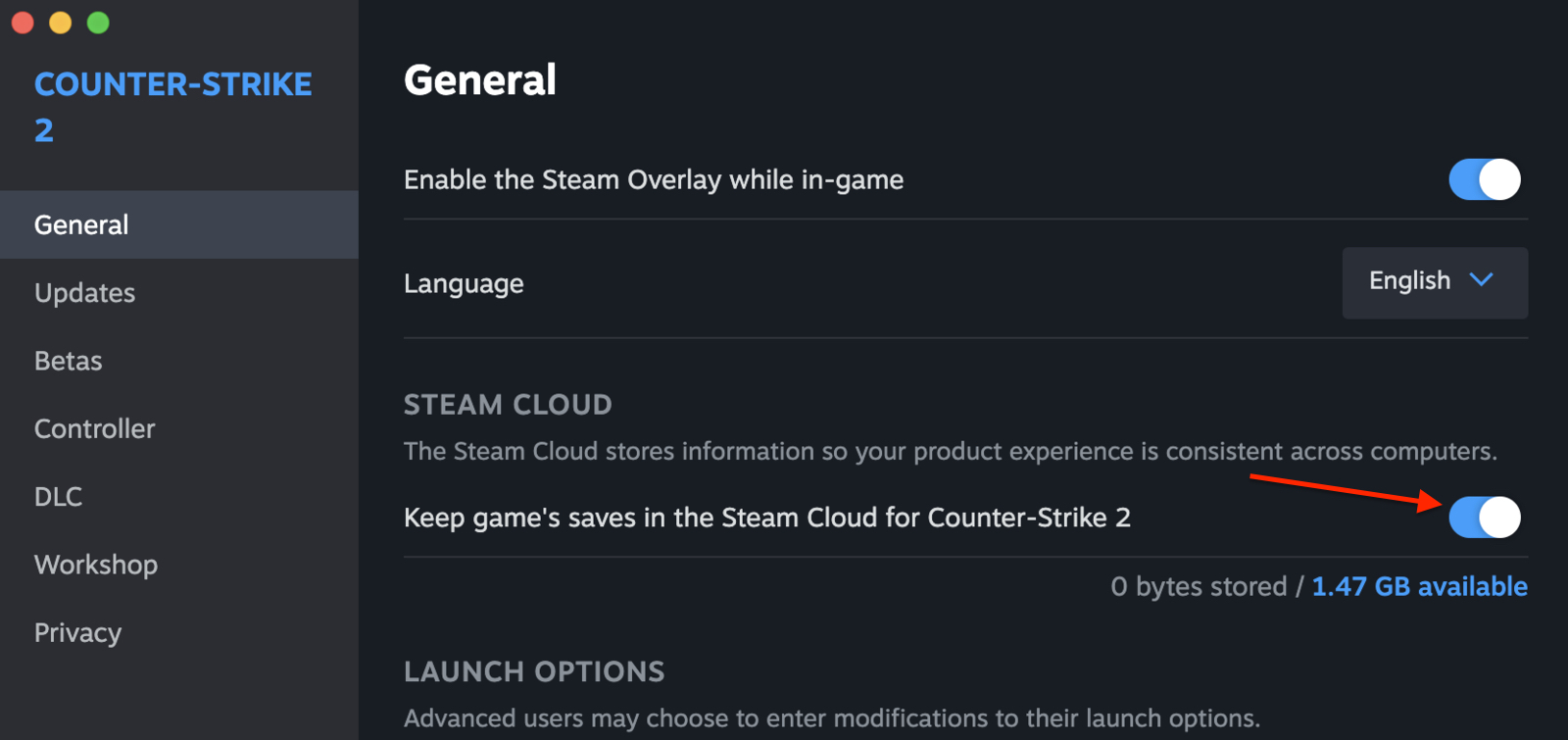Toggle the Steam Overlay switch off
The height and width of the screenshot is (740, 1568).
pyautogui.click(x=1483, y=179)
